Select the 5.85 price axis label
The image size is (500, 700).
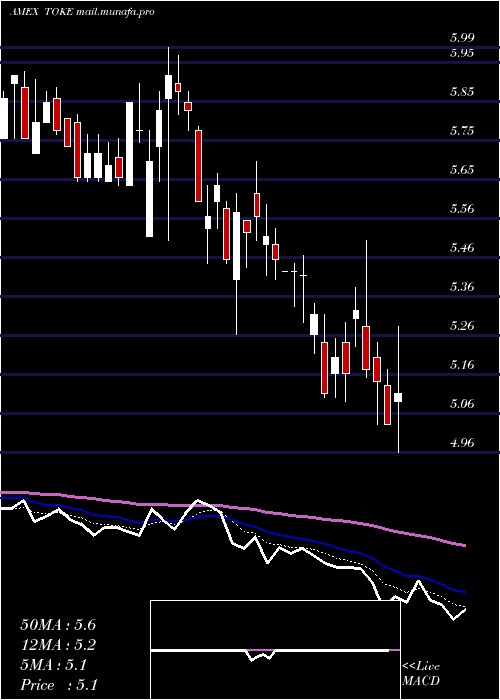coord(462,92)
